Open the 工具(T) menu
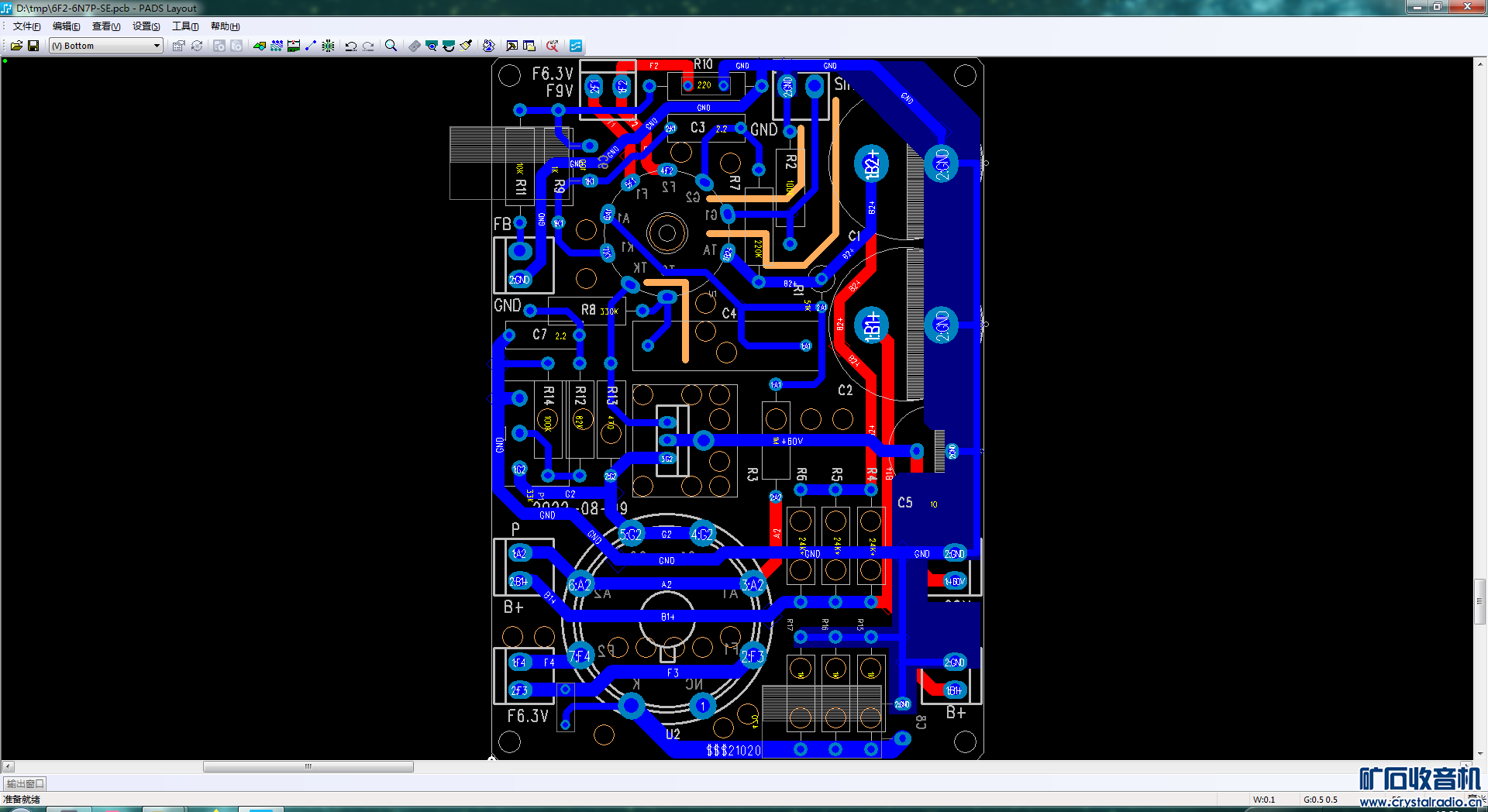Screen dimensions: 1488x812 point(185,26)
